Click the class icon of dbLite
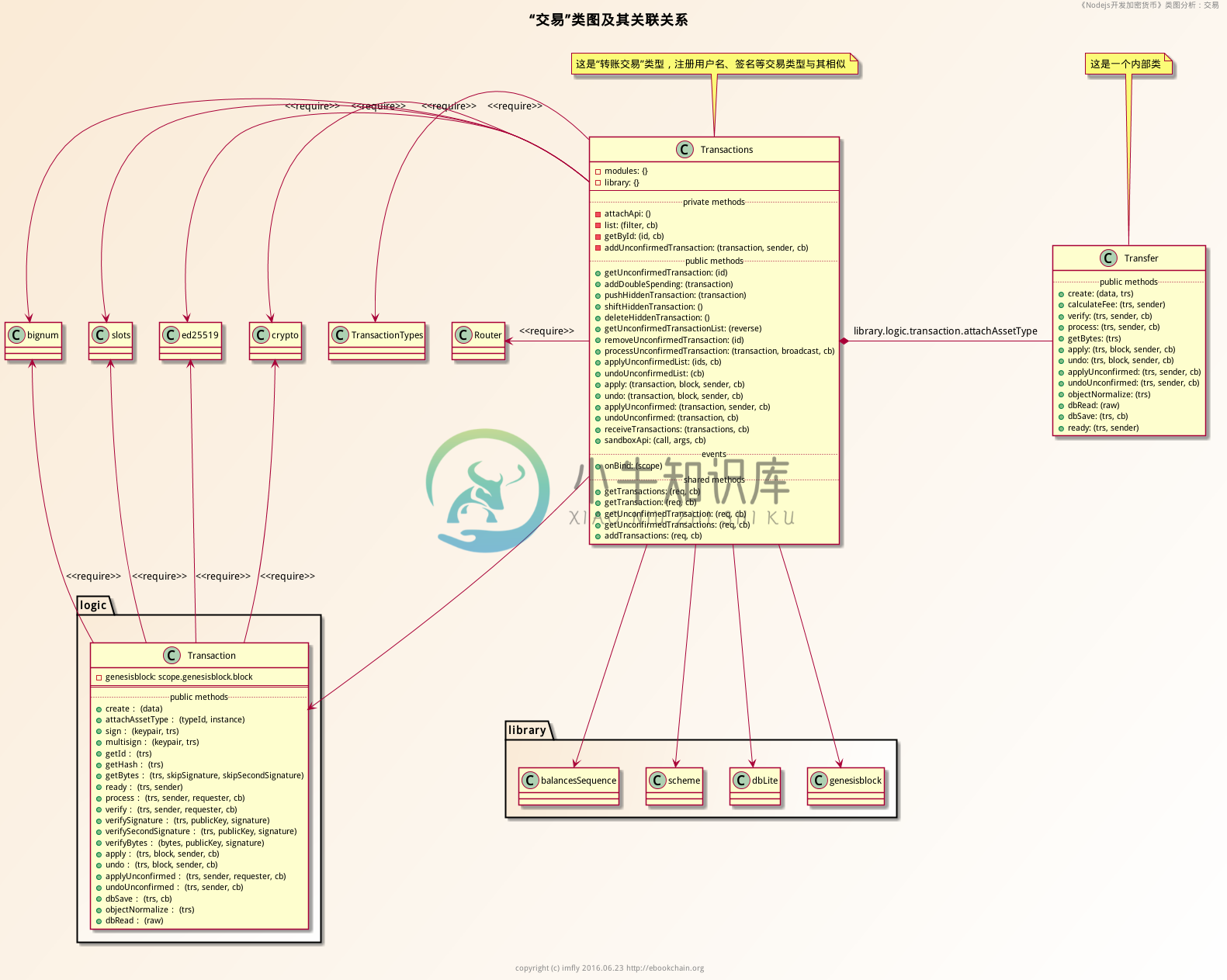The image size is (1227, 980). pyautogui.click(x=742, y=781)
